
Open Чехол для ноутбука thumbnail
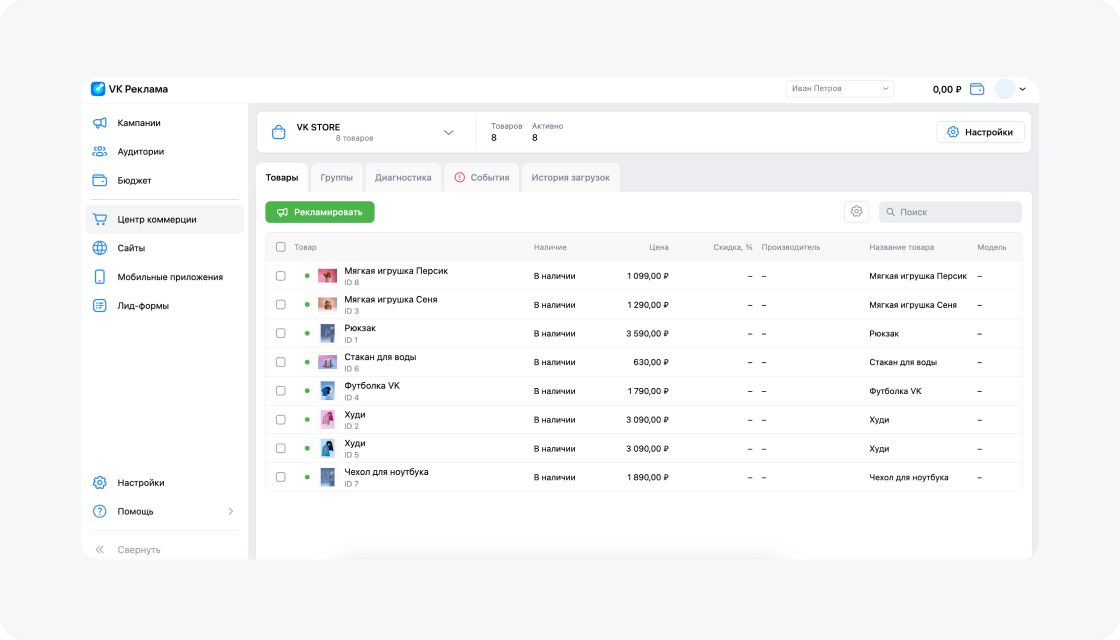click(x=327, y=477)
